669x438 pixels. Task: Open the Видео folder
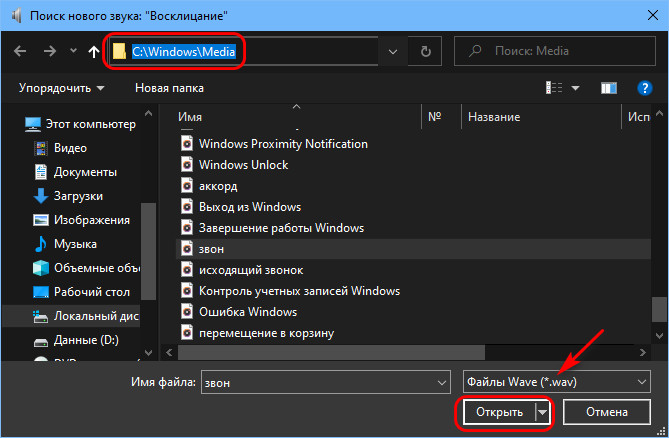tap(61, 148)
